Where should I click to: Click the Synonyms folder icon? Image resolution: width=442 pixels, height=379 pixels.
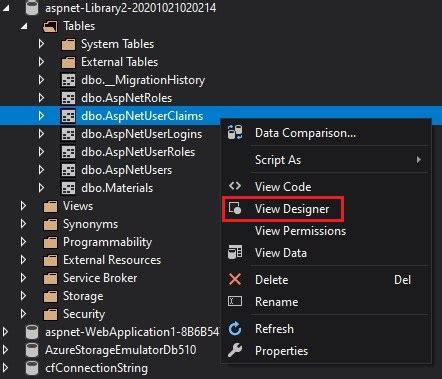tap(50, 224)
